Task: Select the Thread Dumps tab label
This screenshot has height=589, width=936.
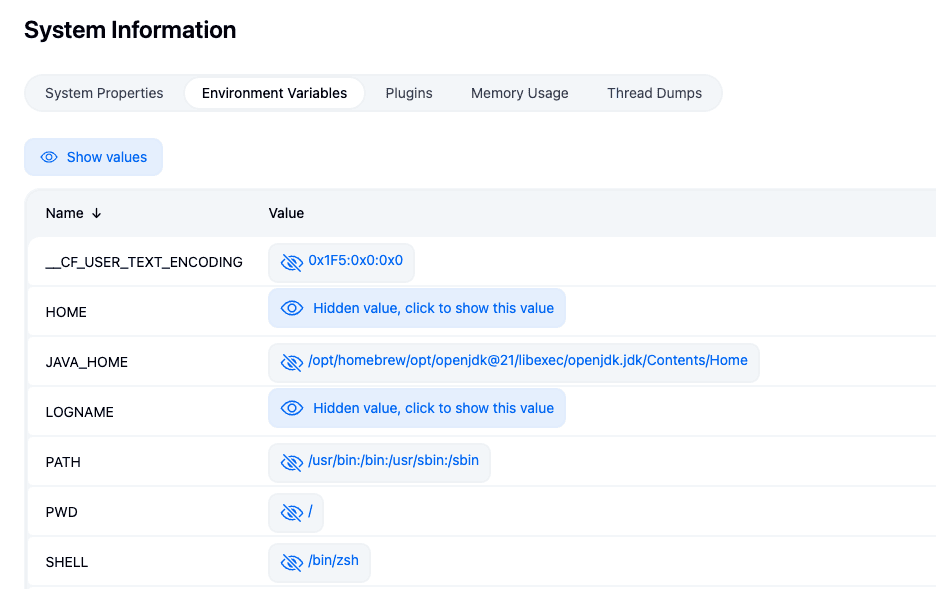Action: (655, 92)
